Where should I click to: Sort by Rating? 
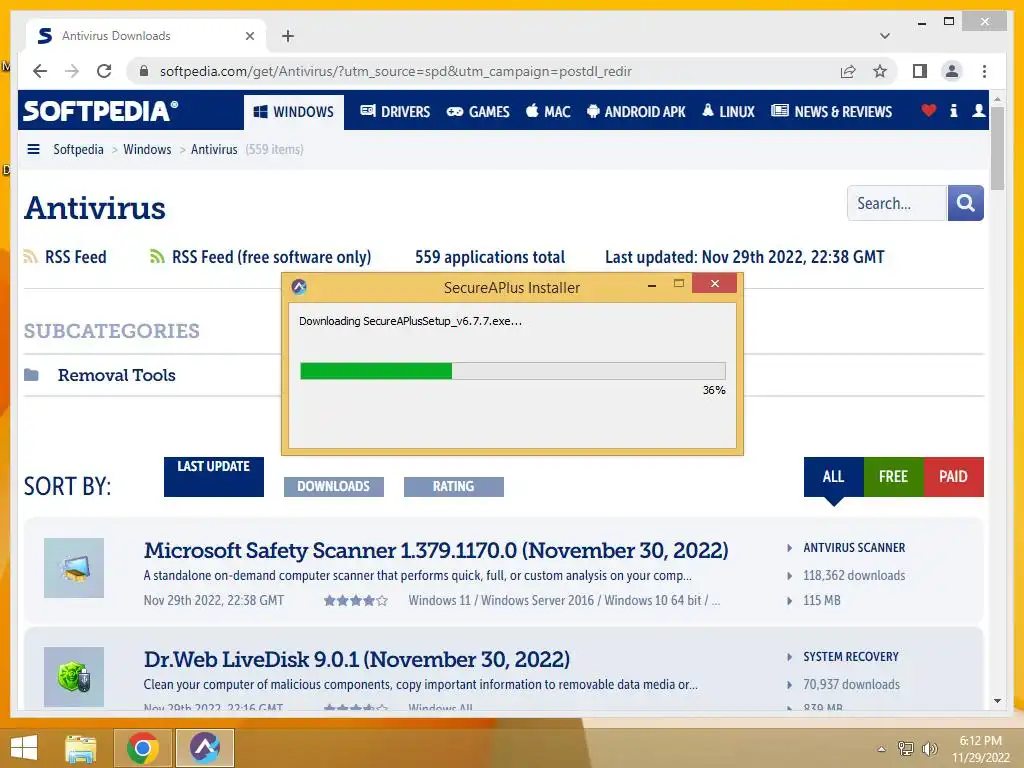[453, 487]
